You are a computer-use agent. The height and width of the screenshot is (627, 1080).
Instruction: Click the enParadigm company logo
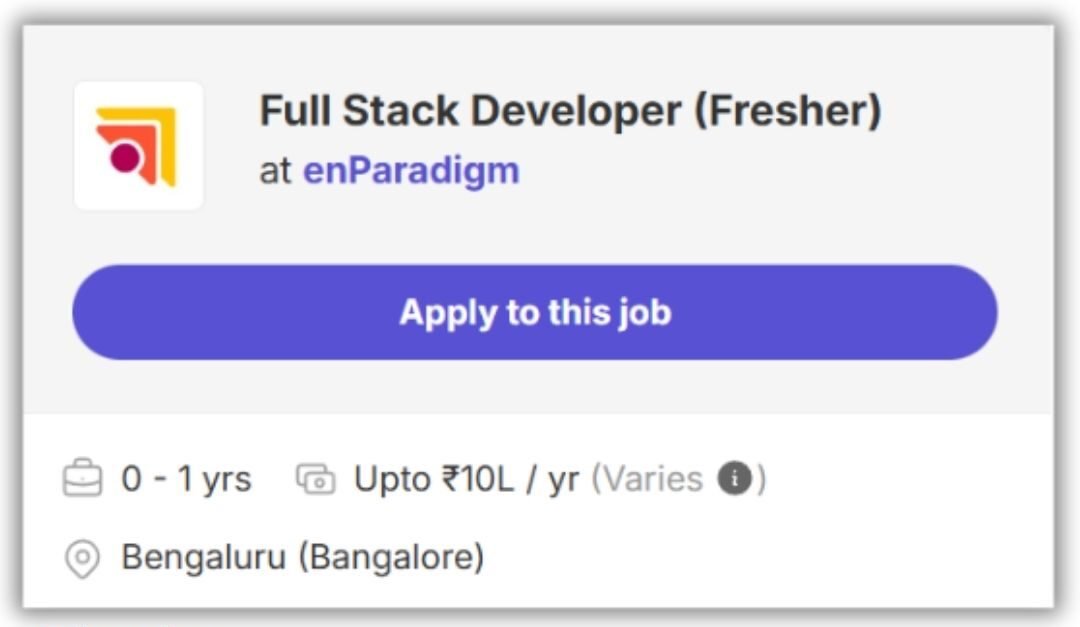139,143
